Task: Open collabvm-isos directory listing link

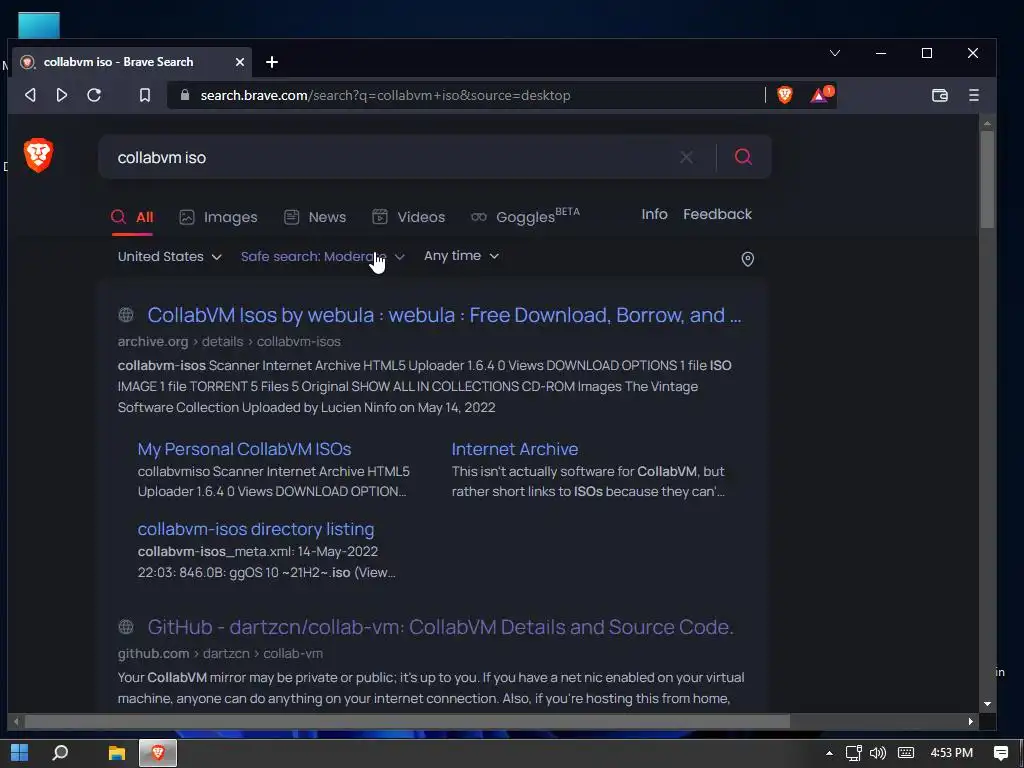Action: tap(256, 529)
